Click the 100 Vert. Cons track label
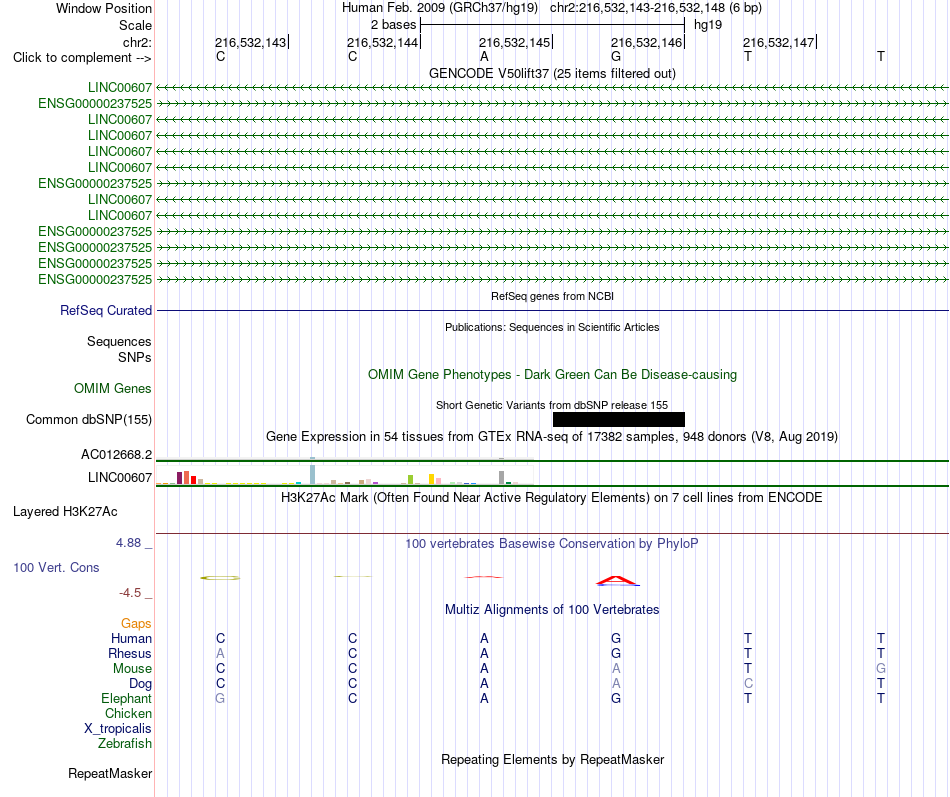Viewport: 950px width, 797px height. pyautogui.click(x=56, y=567)
